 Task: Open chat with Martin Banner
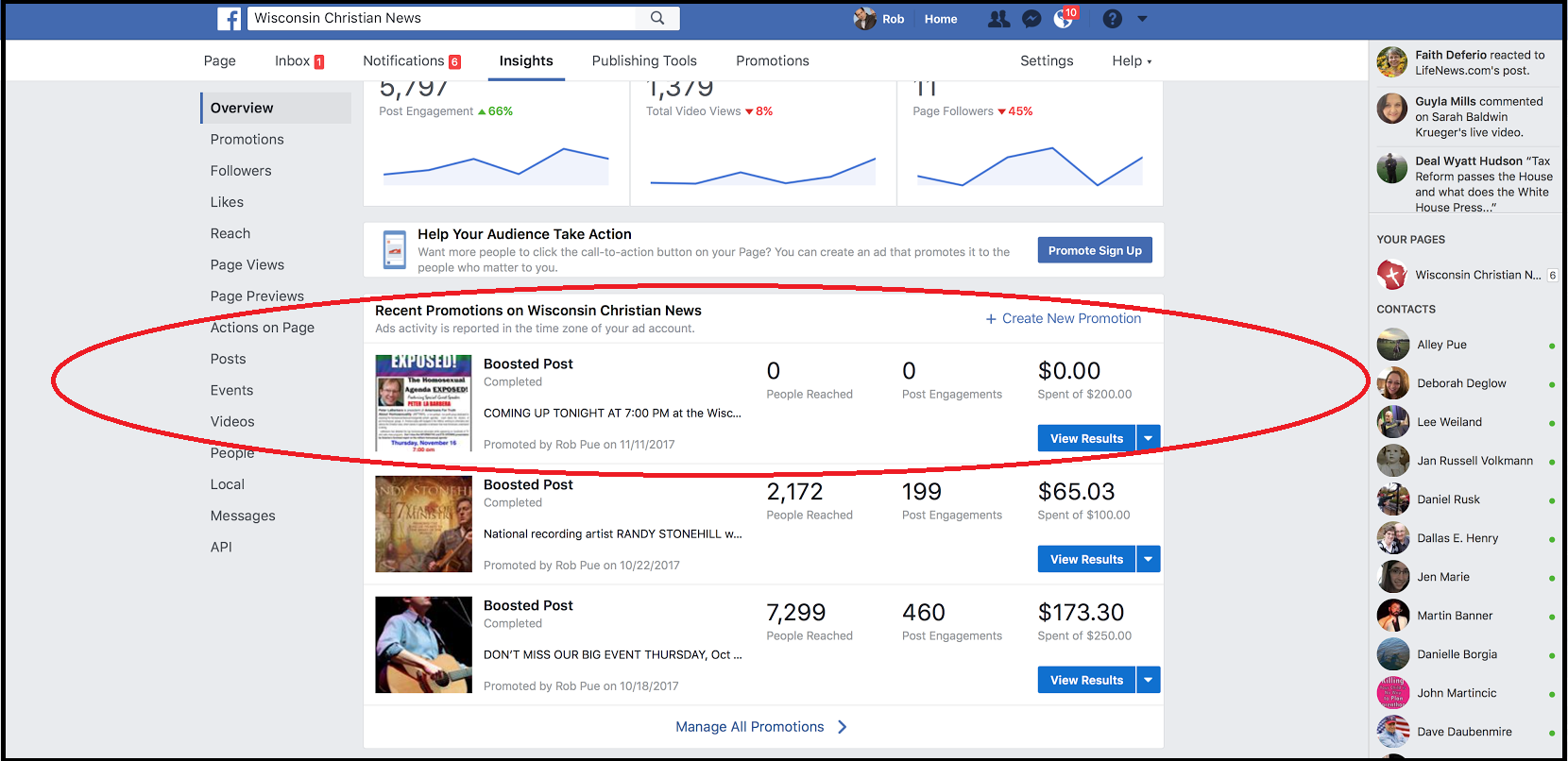click(1465, 616)
